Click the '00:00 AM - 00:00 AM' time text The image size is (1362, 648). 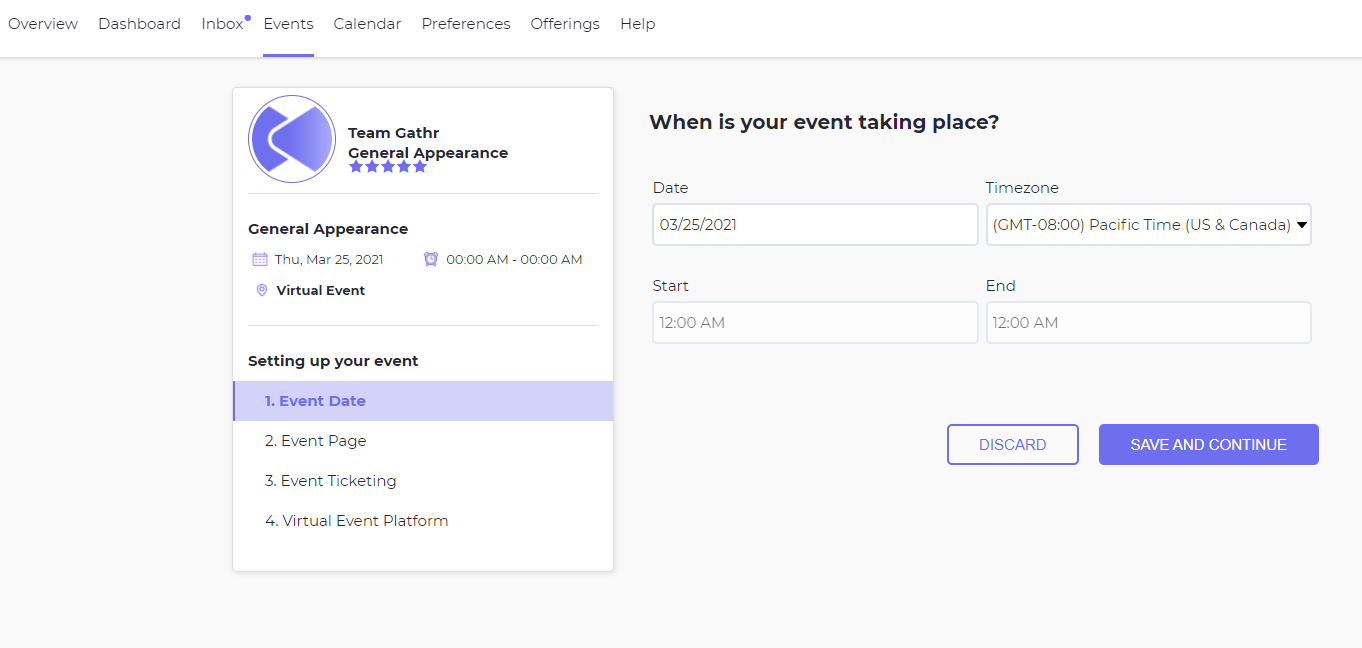coord(514,259)
